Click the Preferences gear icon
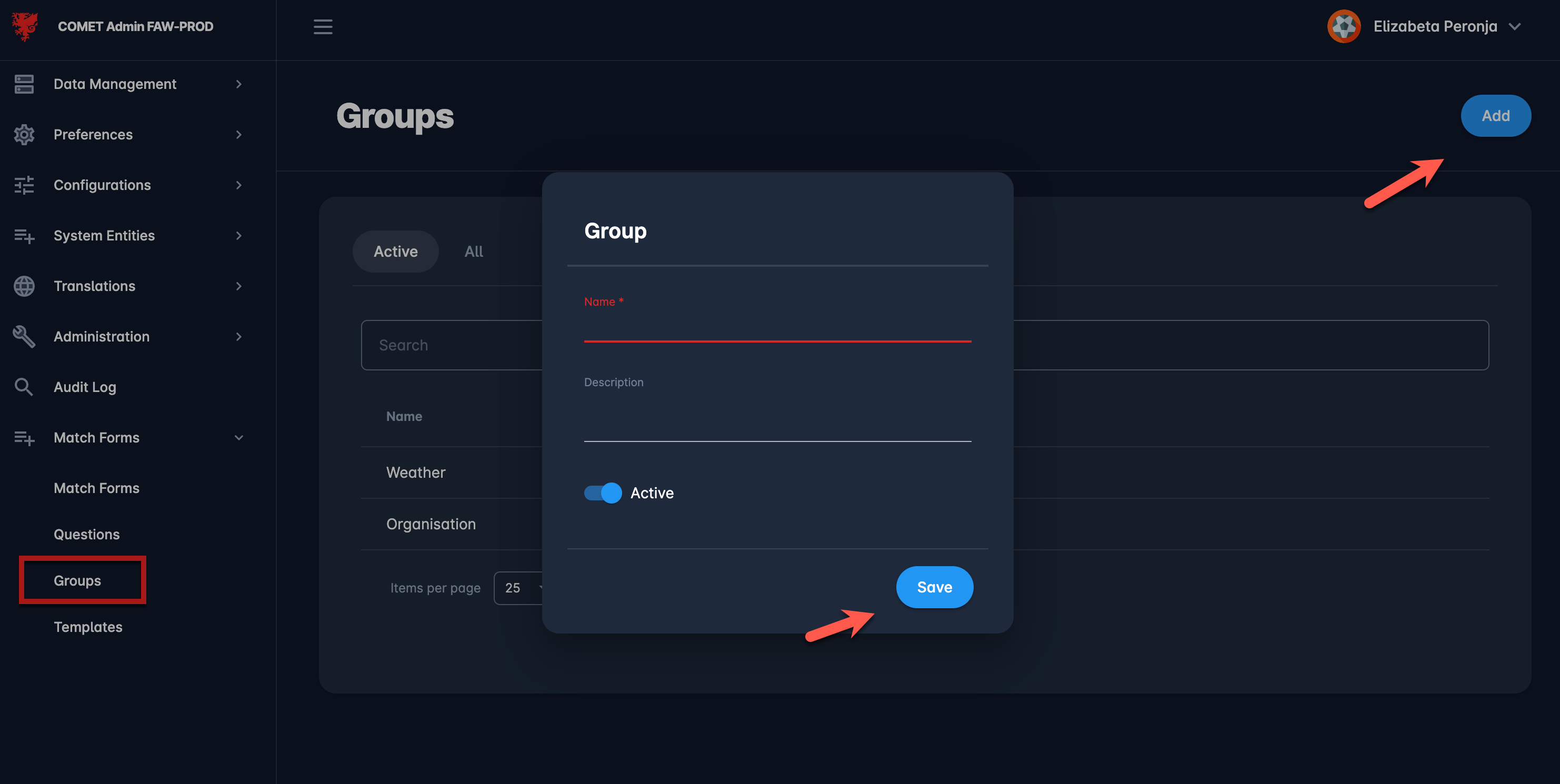1560x784 pixels. 24,134
